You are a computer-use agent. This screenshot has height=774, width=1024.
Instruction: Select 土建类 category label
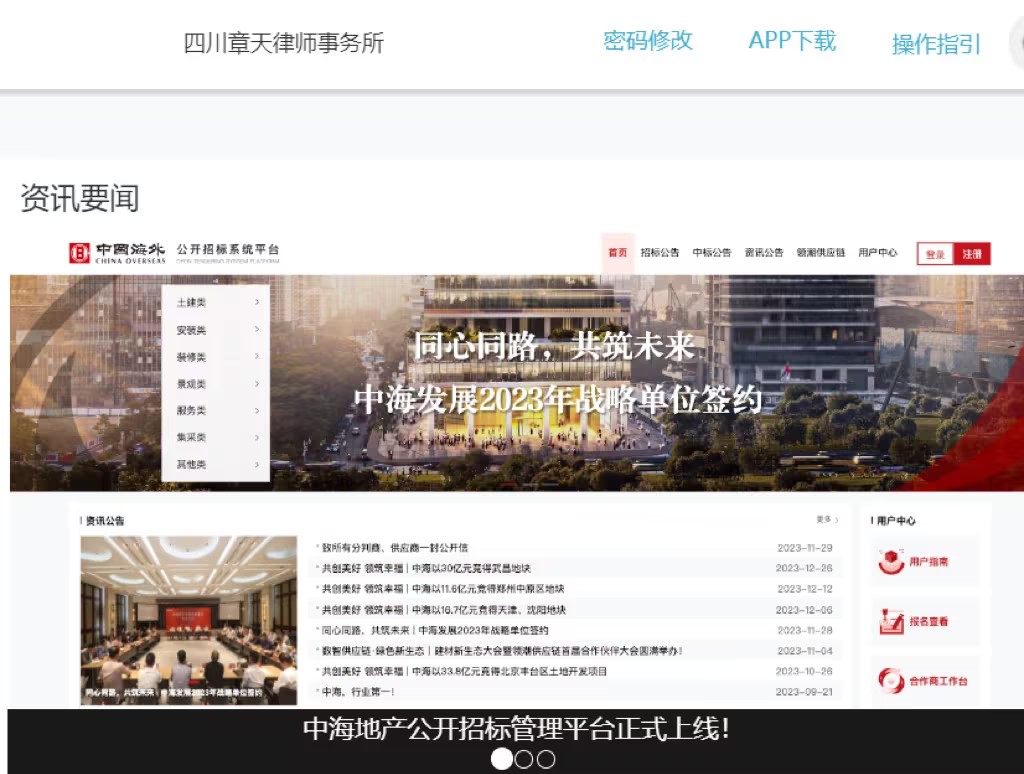tap(191, 302)
